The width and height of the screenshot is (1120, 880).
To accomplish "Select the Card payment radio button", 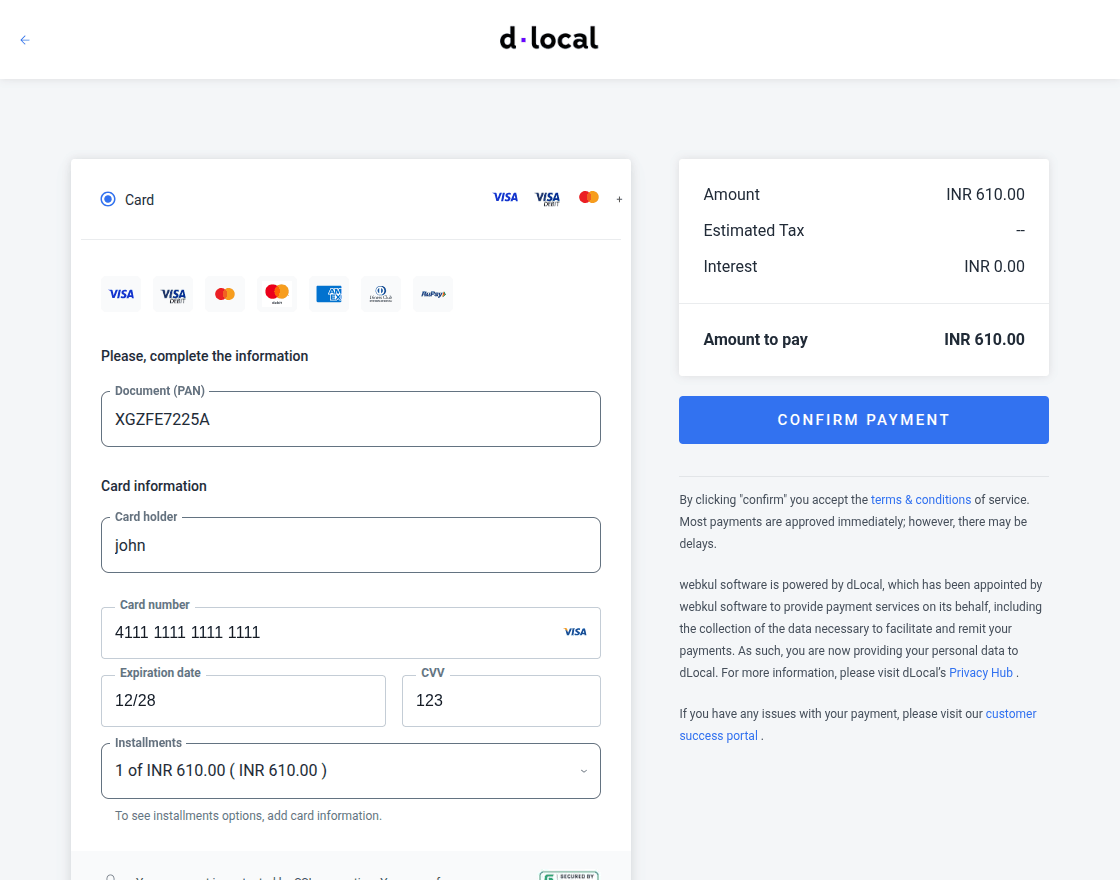I will 108,199.
